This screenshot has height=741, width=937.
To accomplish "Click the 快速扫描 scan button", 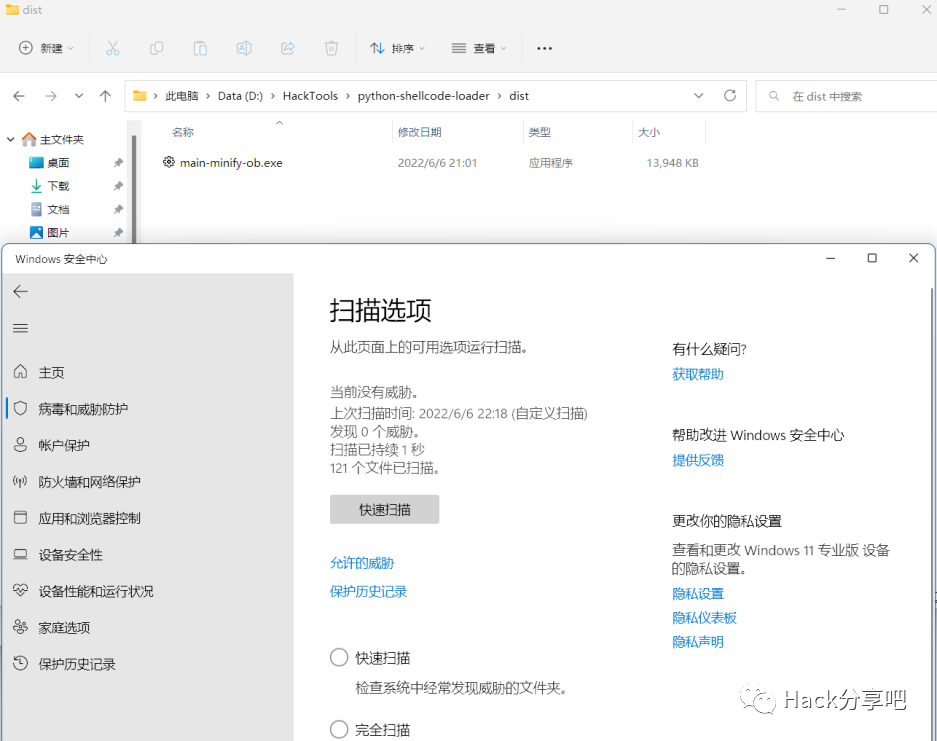I will pyautogui.click(x=384, y=509).
